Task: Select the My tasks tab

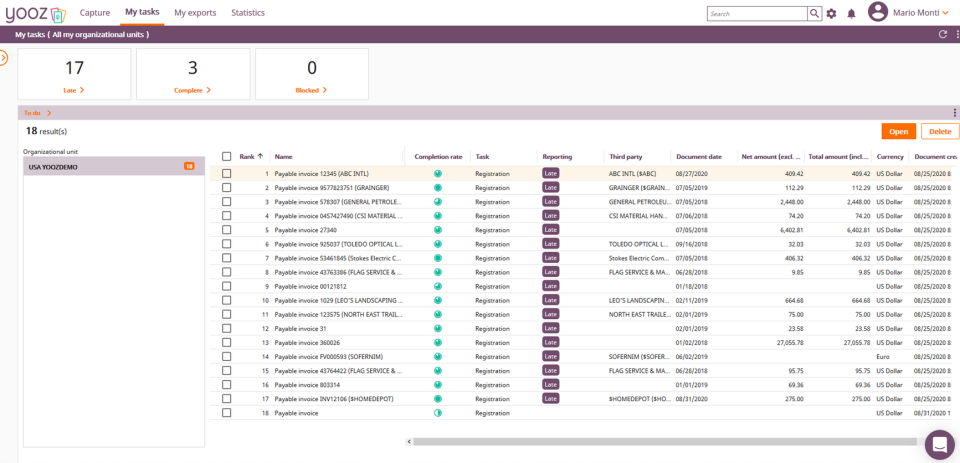Action: [x=142, y=12]
